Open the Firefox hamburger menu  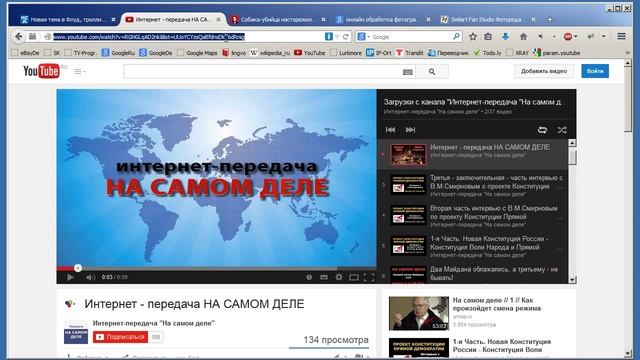point(621,37)
